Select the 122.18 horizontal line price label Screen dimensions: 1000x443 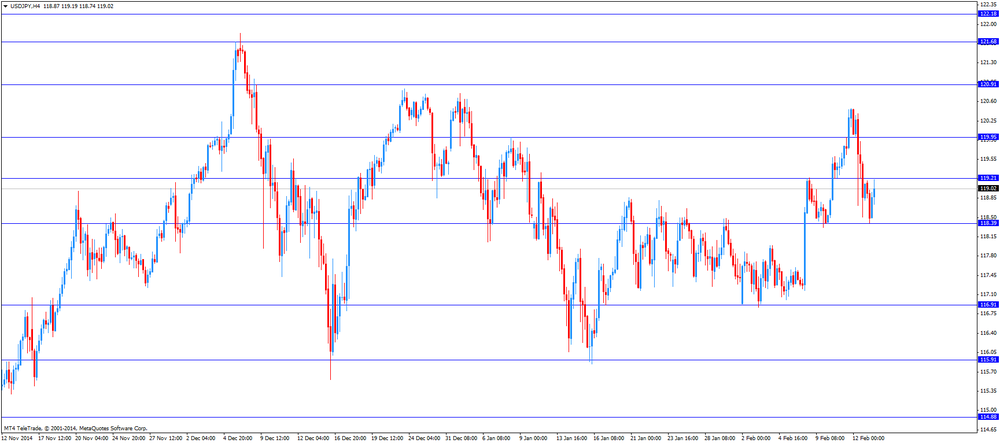click(x=988, y=14)
